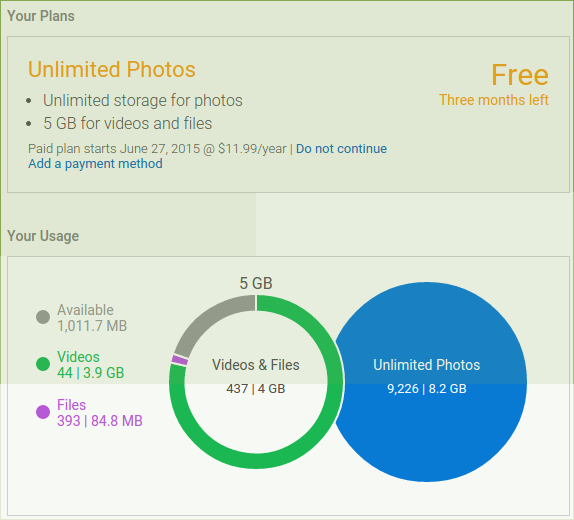The height and width of the screenshot is (520, 574).
Task: Click the Three months left text
Action: point(494,100)
